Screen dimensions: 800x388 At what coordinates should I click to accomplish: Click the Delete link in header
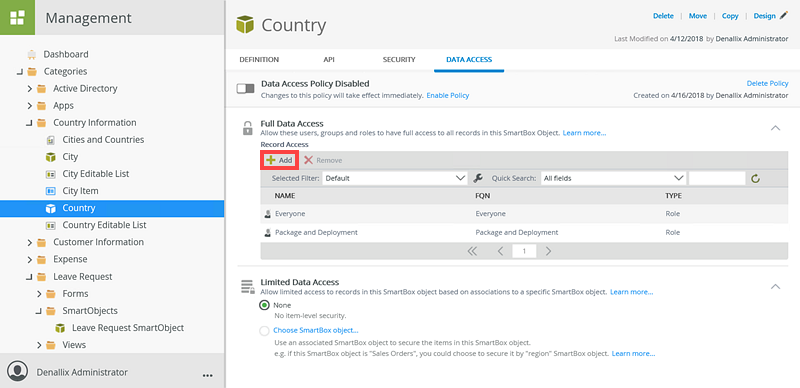coord(663,16)
